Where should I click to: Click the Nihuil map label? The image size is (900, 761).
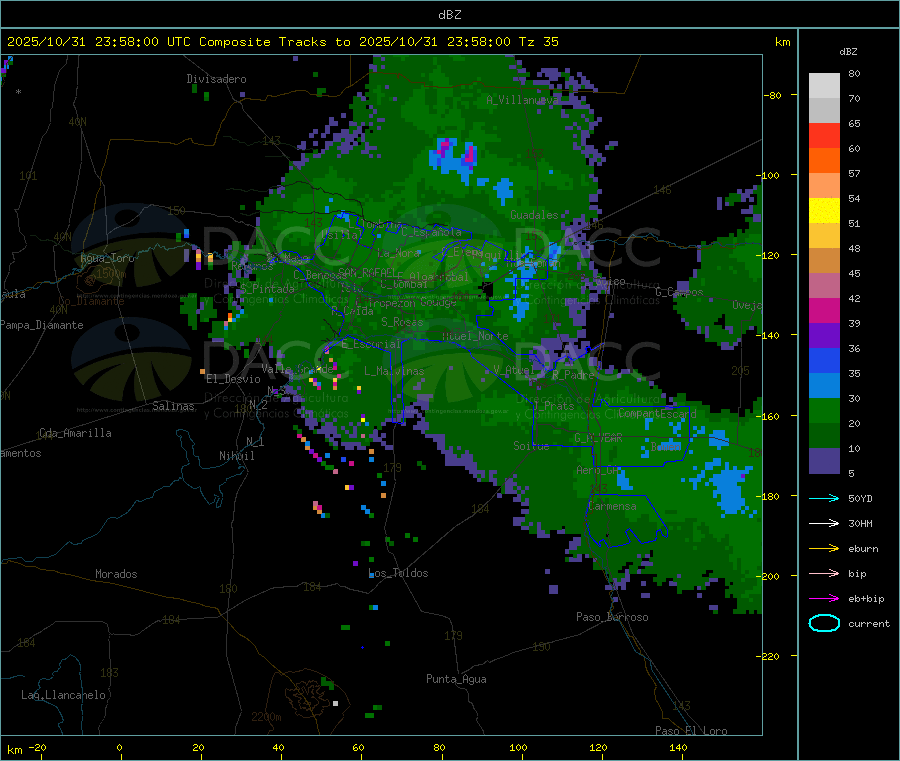coord(236,456)
